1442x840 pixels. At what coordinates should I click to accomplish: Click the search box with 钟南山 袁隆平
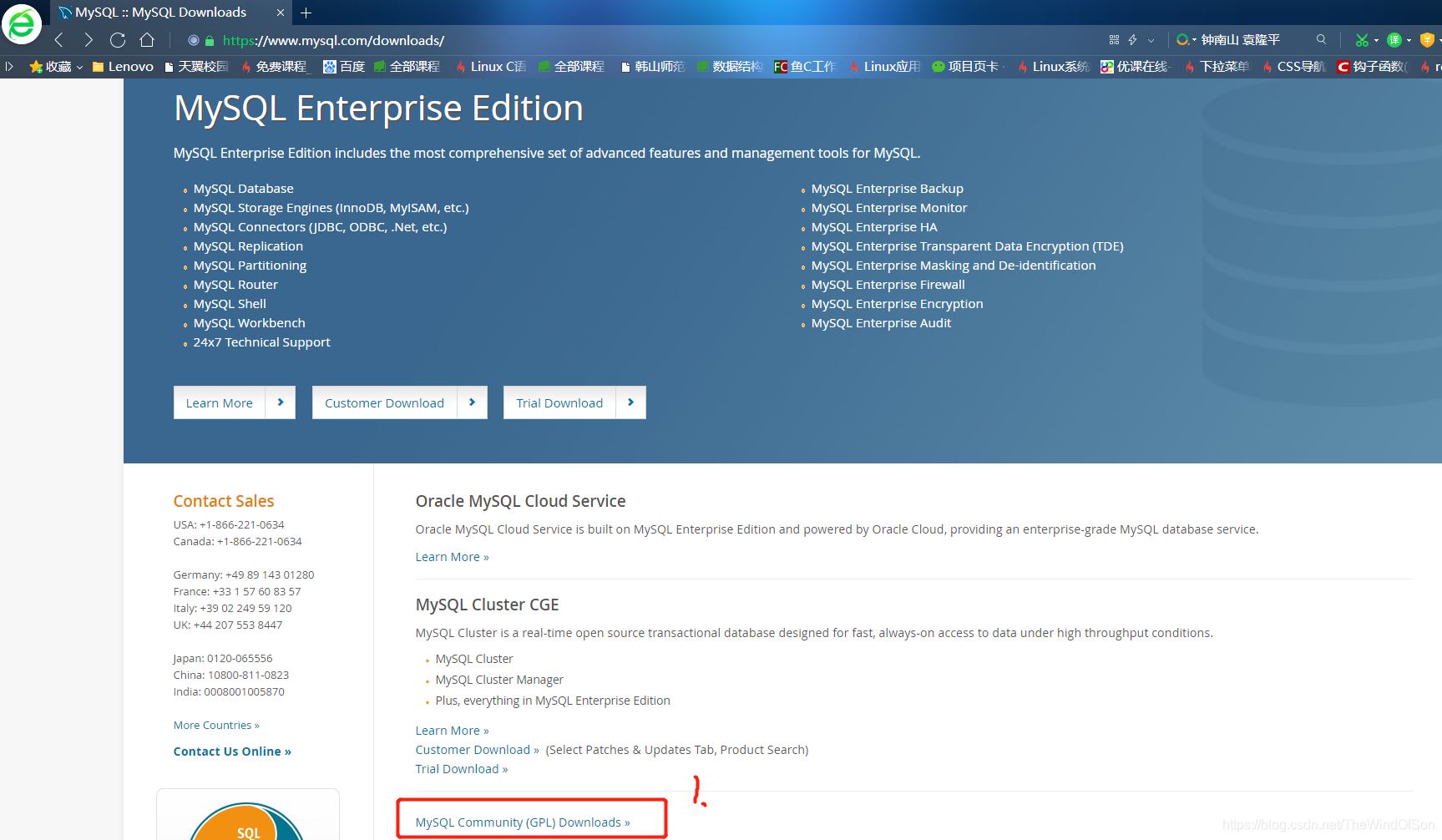coord(1252,39)
